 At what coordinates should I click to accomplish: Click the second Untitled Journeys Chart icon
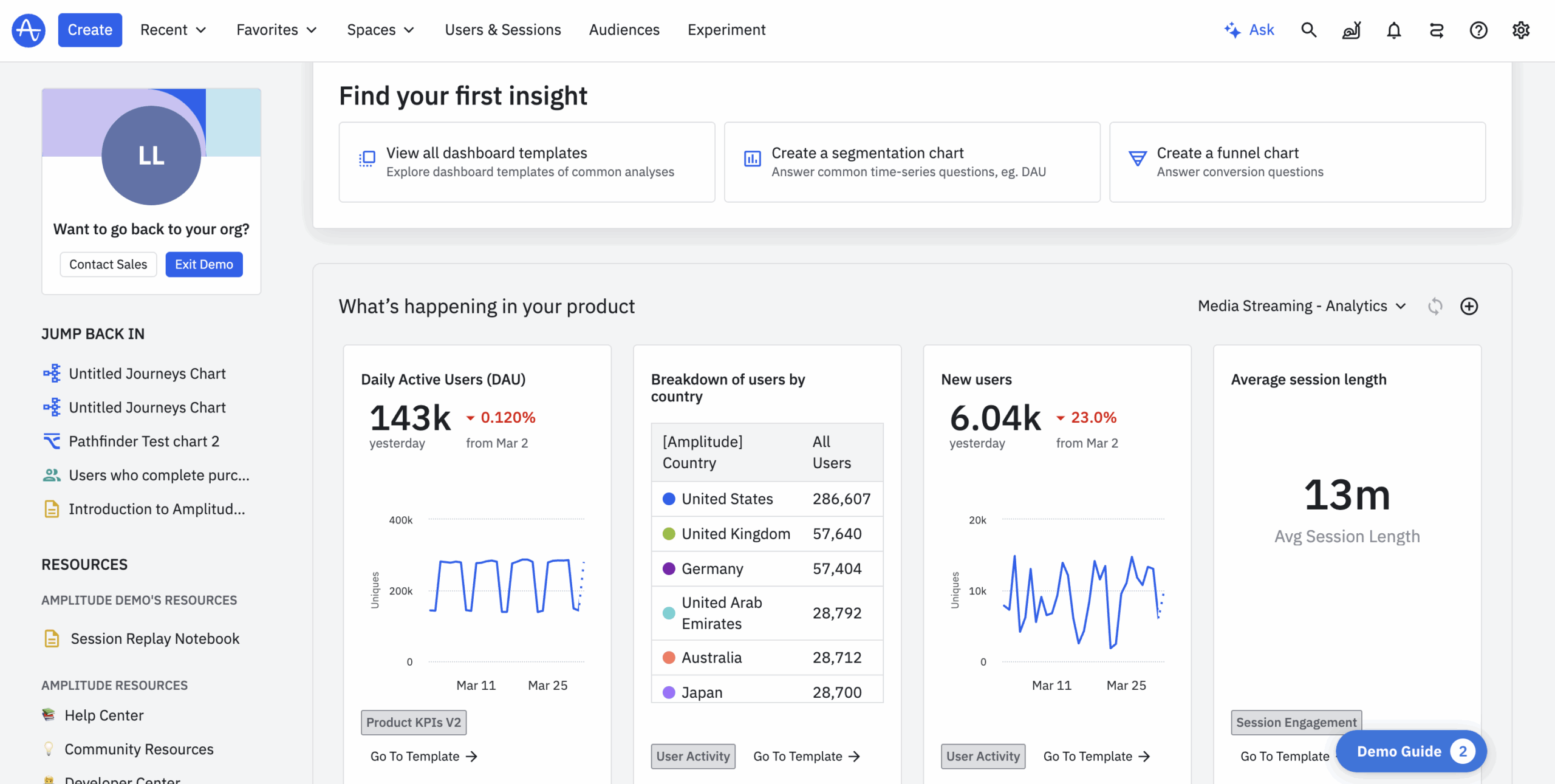52,407
